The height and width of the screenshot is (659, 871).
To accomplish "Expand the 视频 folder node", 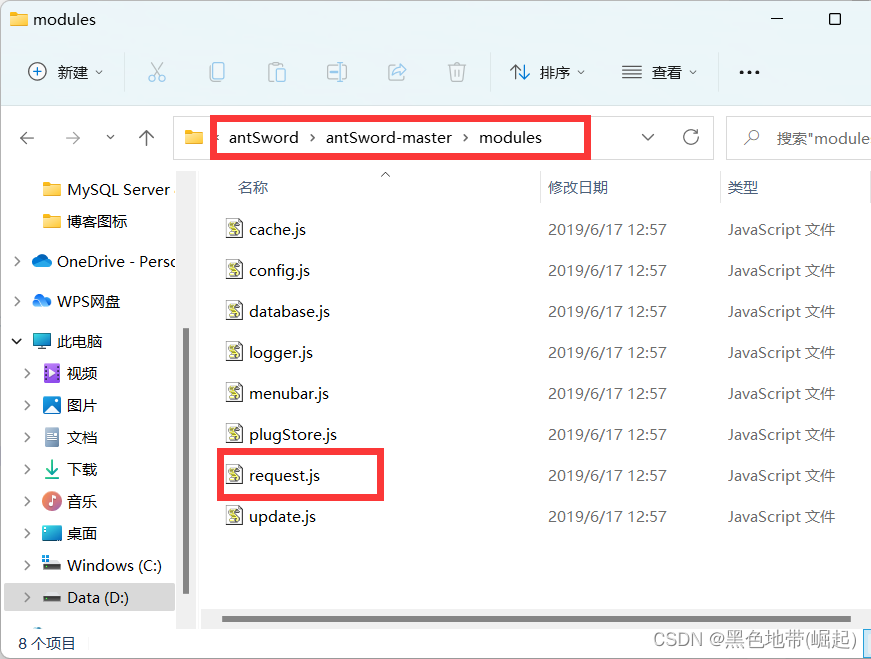I will point(27,373).
